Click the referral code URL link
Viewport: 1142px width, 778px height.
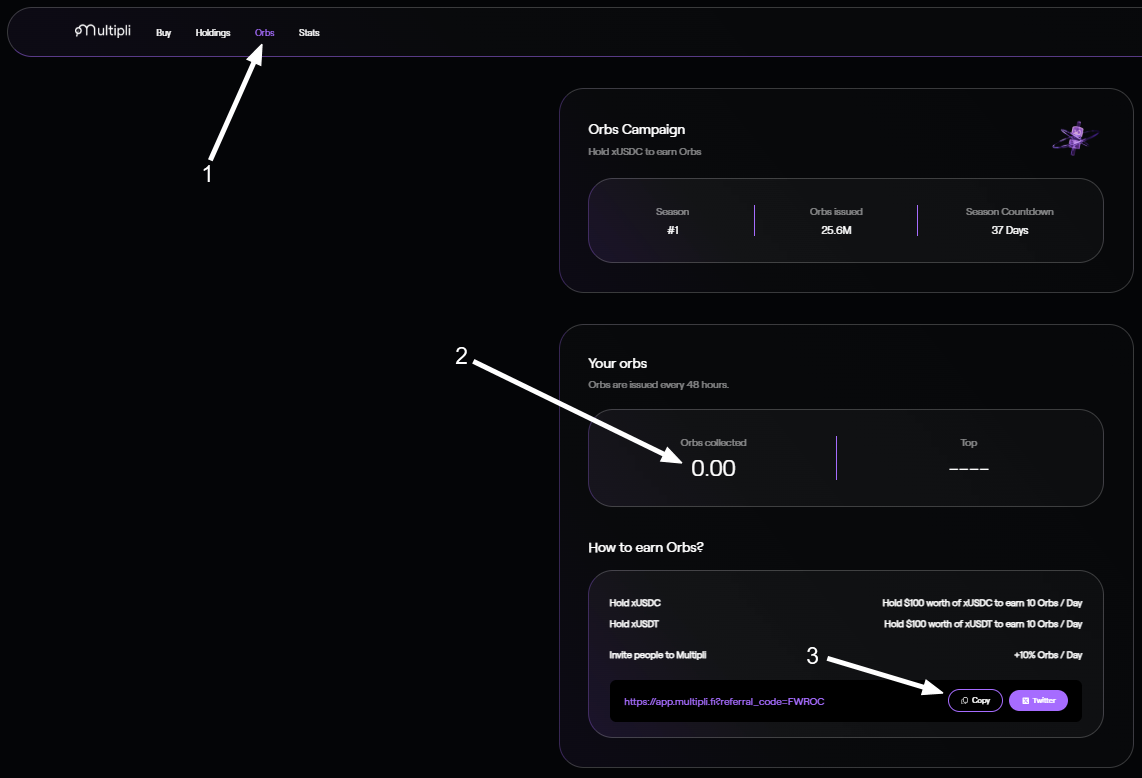723,702
